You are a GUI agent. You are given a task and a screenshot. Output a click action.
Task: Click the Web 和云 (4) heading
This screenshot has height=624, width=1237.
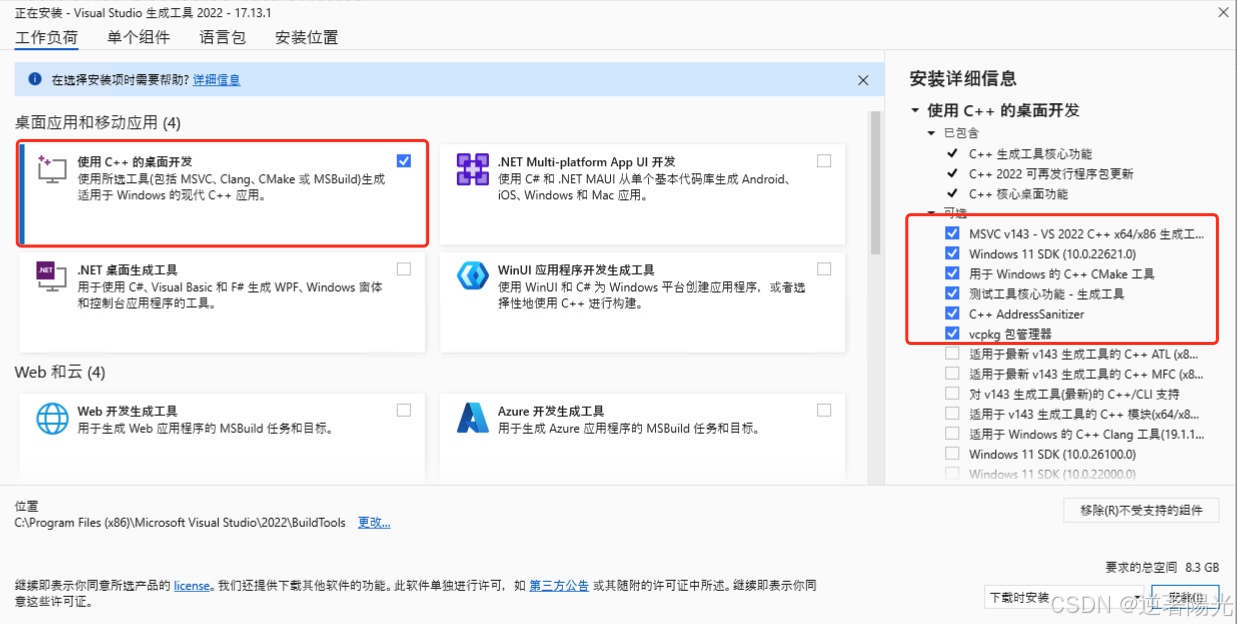pyautogui.click(x=60, y=372)
